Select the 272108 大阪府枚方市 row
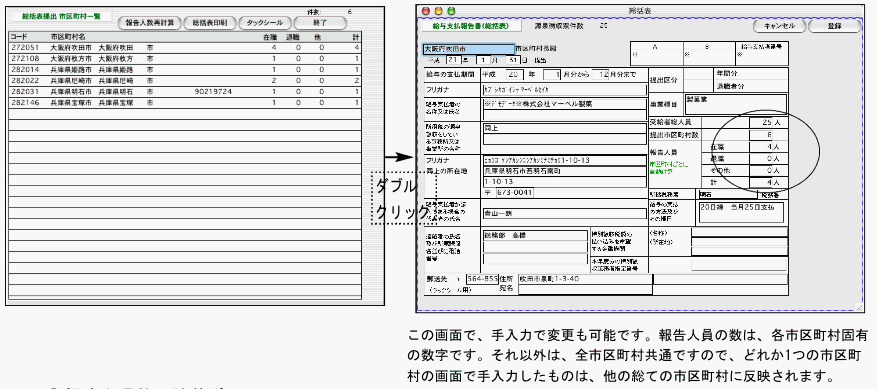Viewport: 877px width, 389px height. tap(185, 59)
